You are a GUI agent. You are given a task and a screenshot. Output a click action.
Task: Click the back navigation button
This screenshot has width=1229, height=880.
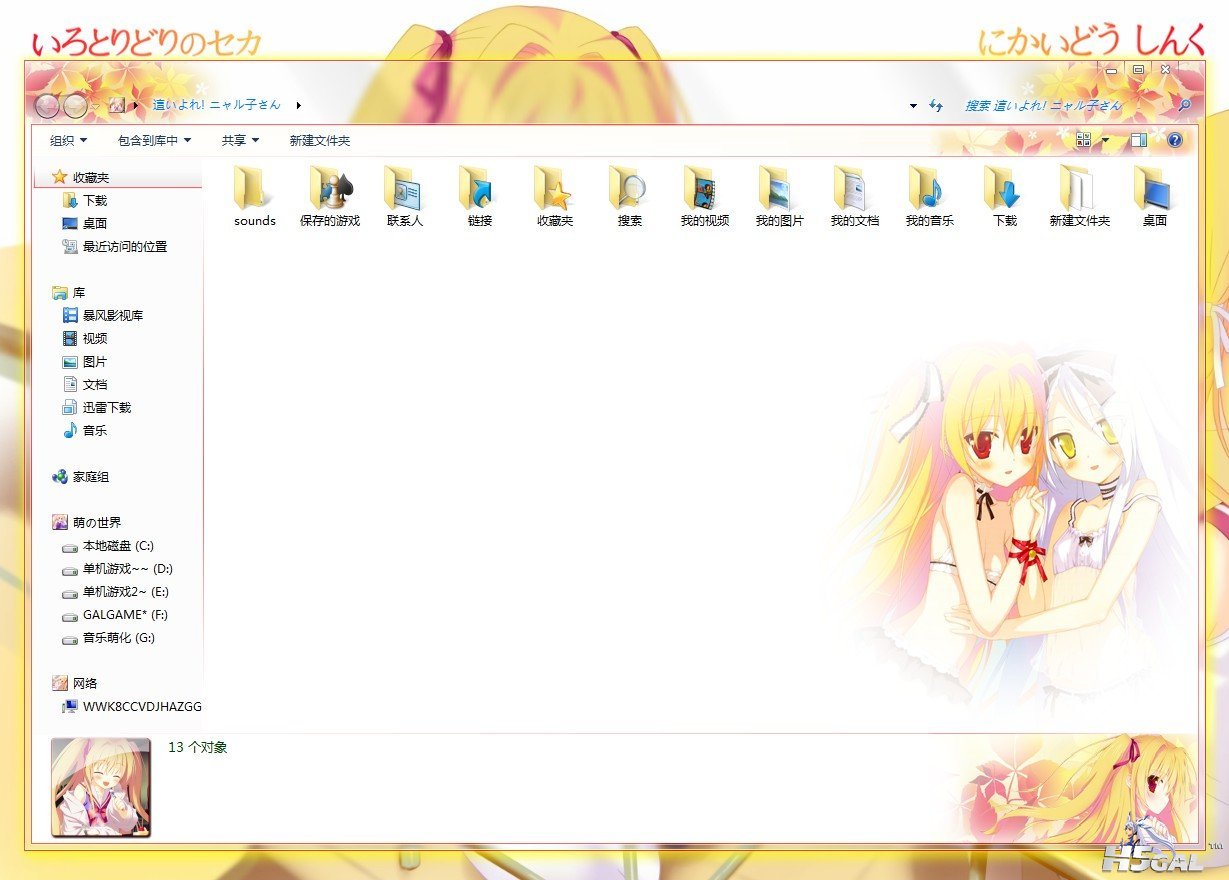tap(47, 105)
